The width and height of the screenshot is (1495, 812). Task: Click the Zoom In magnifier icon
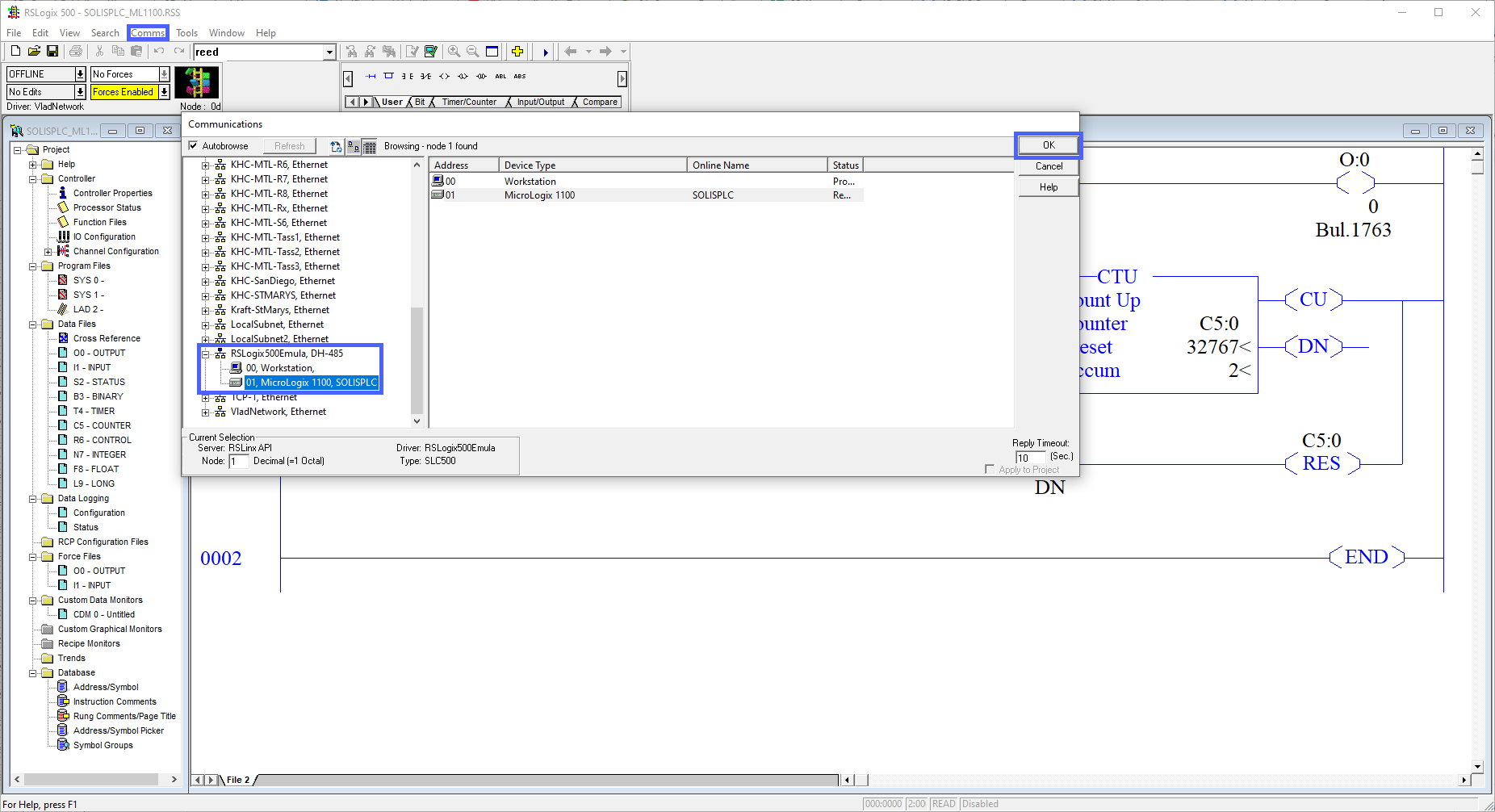(455, 51)
